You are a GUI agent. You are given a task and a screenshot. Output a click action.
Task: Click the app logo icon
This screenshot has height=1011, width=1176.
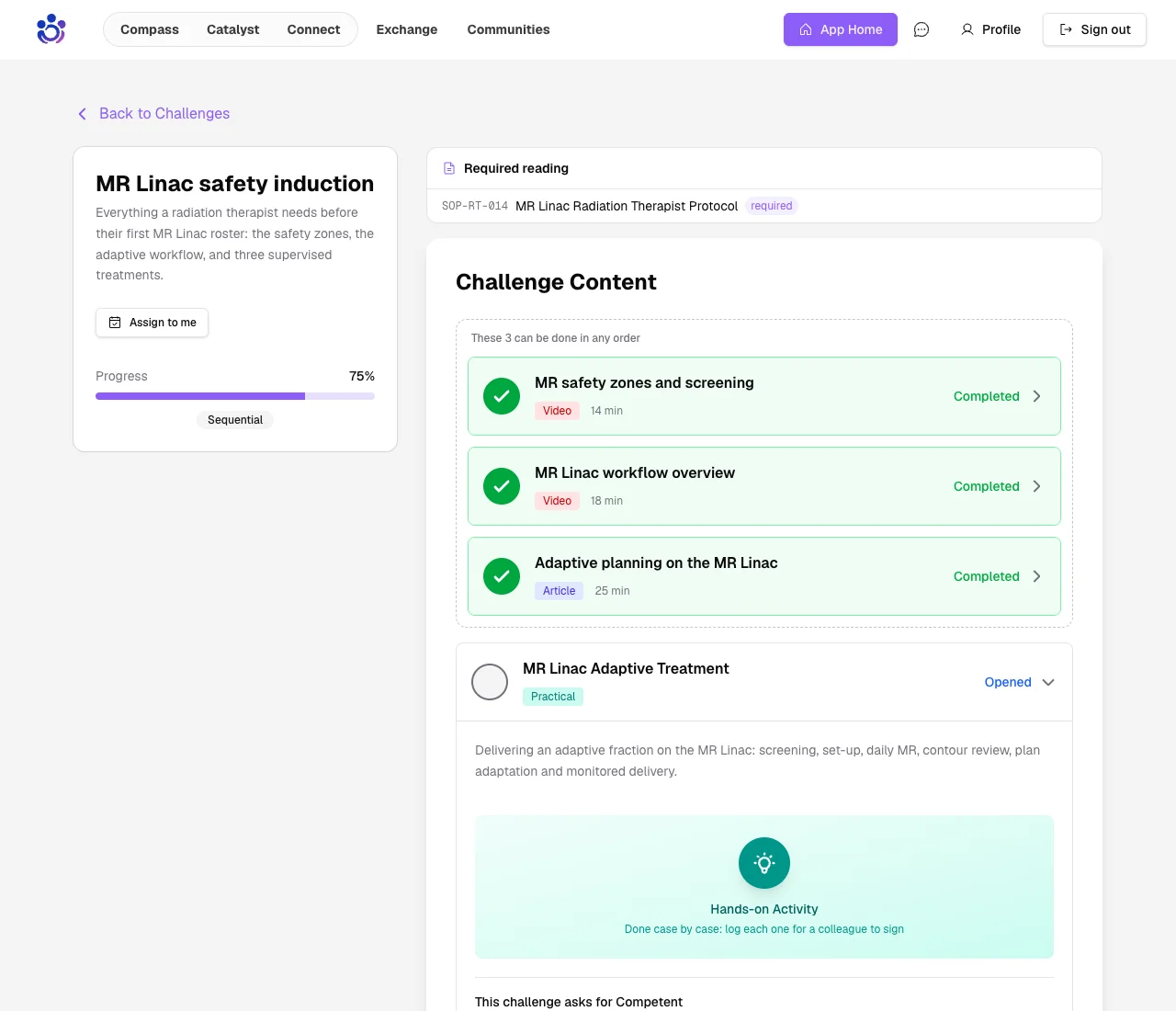click(51, 29)
